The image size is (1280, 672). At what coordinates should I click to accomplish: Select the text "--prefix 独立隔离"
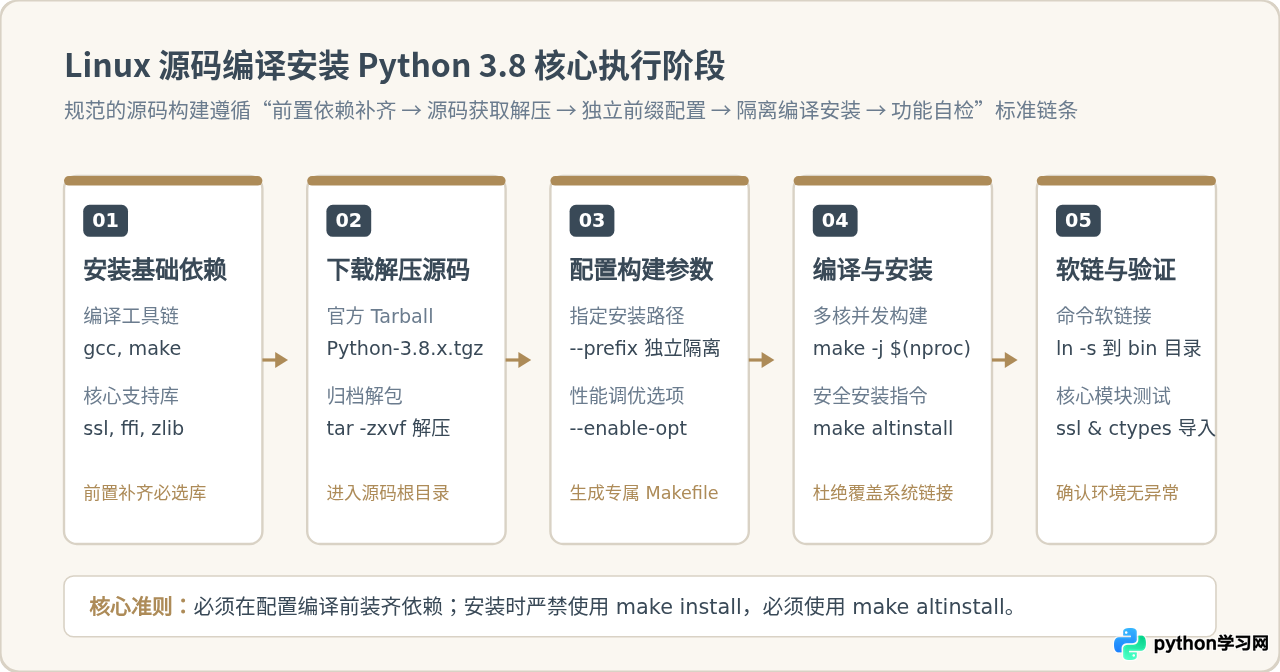[x=645, y=349]
